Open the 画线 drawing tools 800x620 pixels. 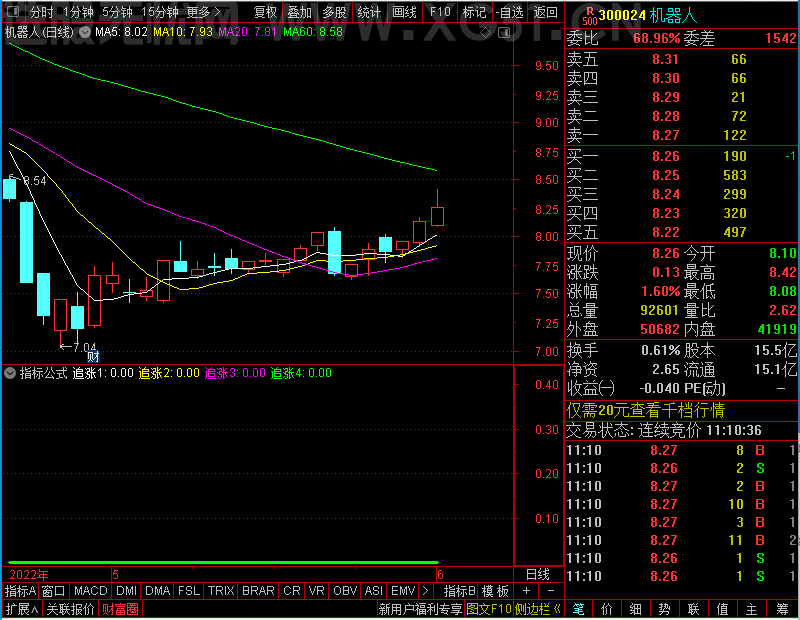click(405, 12)
